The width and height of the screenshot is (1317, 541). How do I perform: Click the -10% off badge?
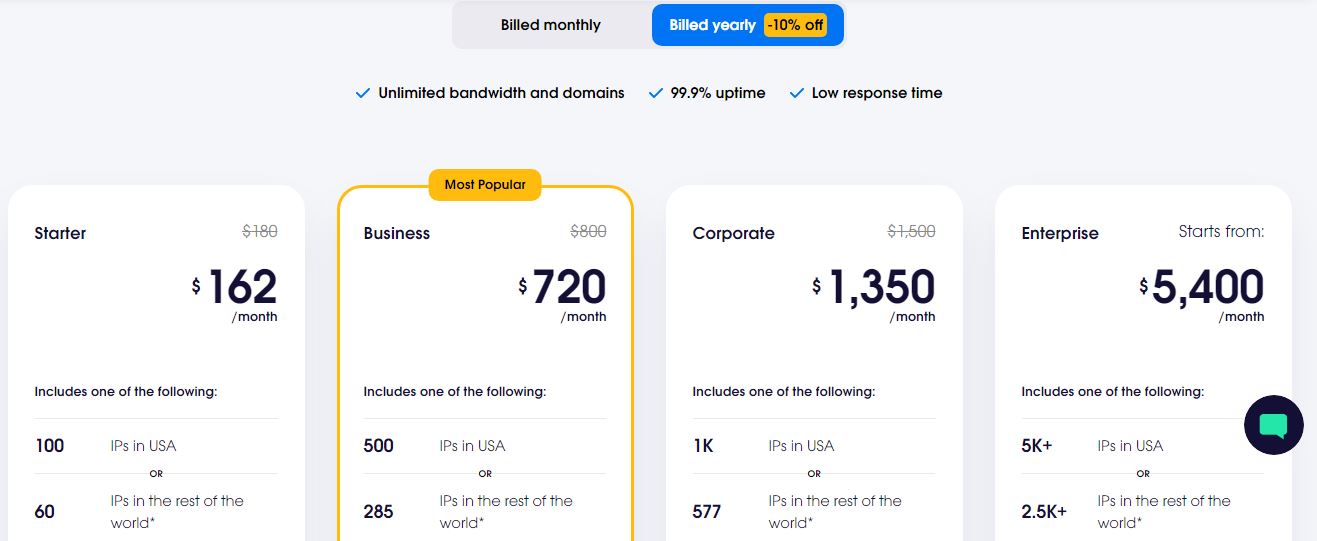pos(795,25)
